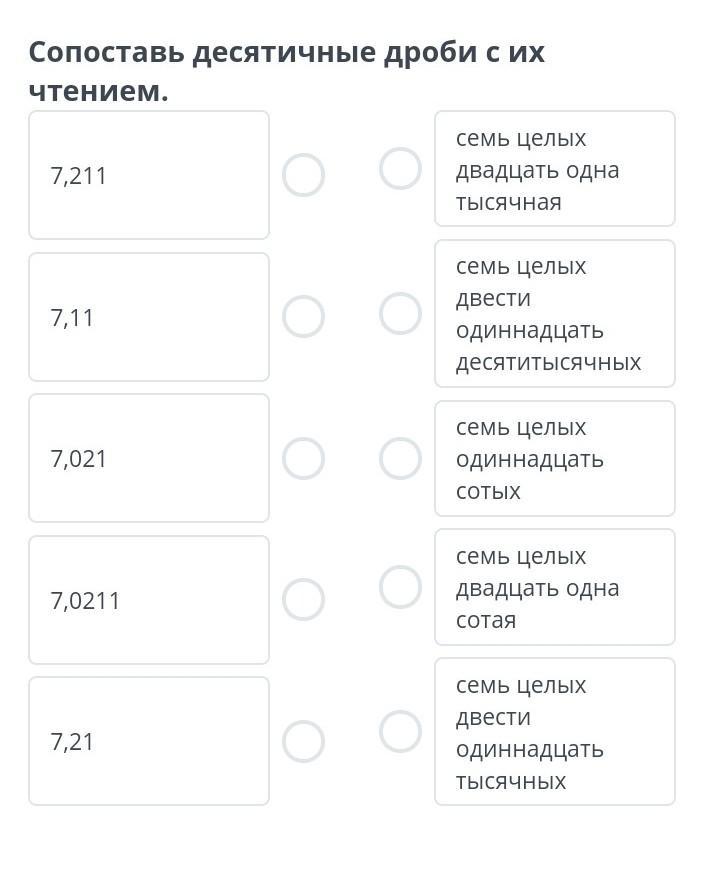Click the 'двадцать одна сотая' answer card
712x877 pixels.
click(555, 587)
